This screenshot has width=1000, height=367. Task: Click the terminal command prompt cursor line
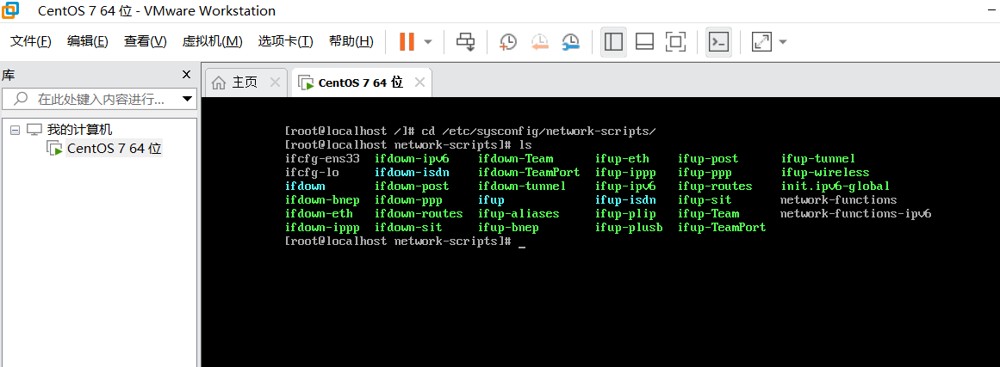[x=405, y=241]
